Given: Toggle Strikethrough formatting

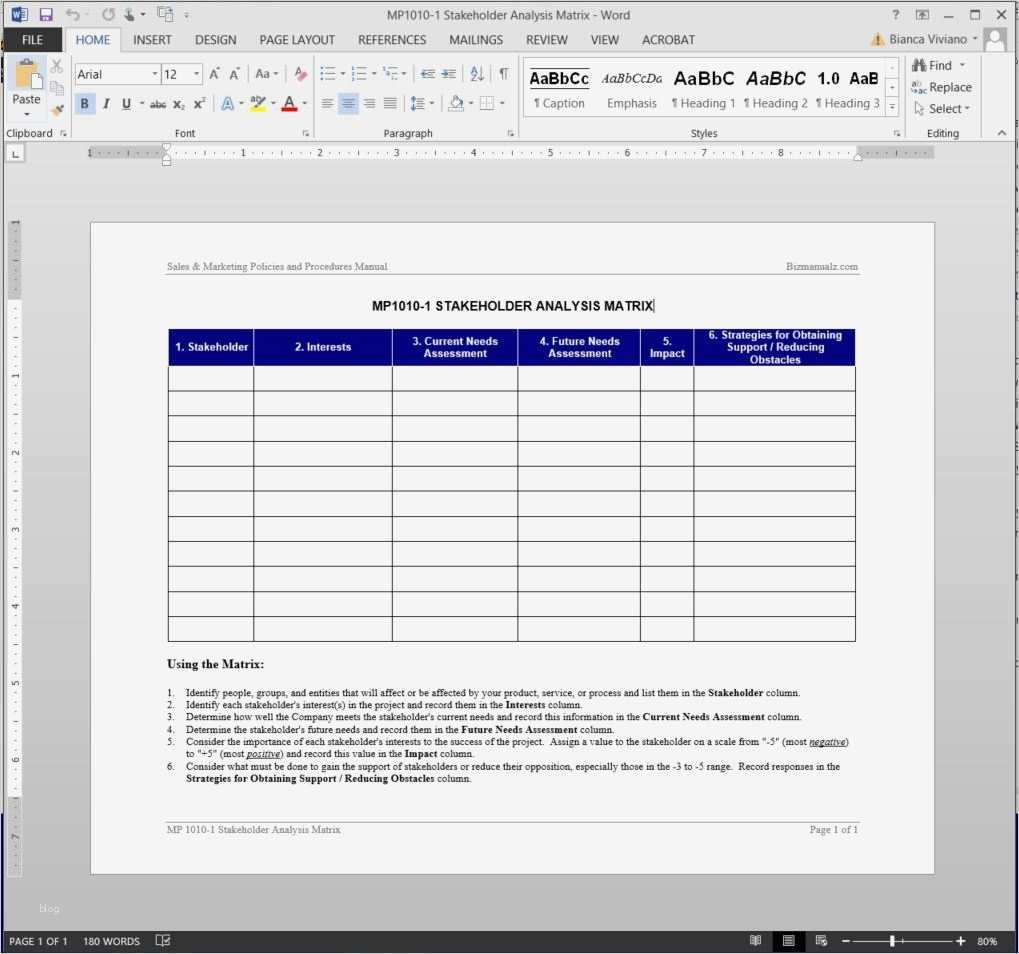Looking at the screenshot, I should point(157,104).
